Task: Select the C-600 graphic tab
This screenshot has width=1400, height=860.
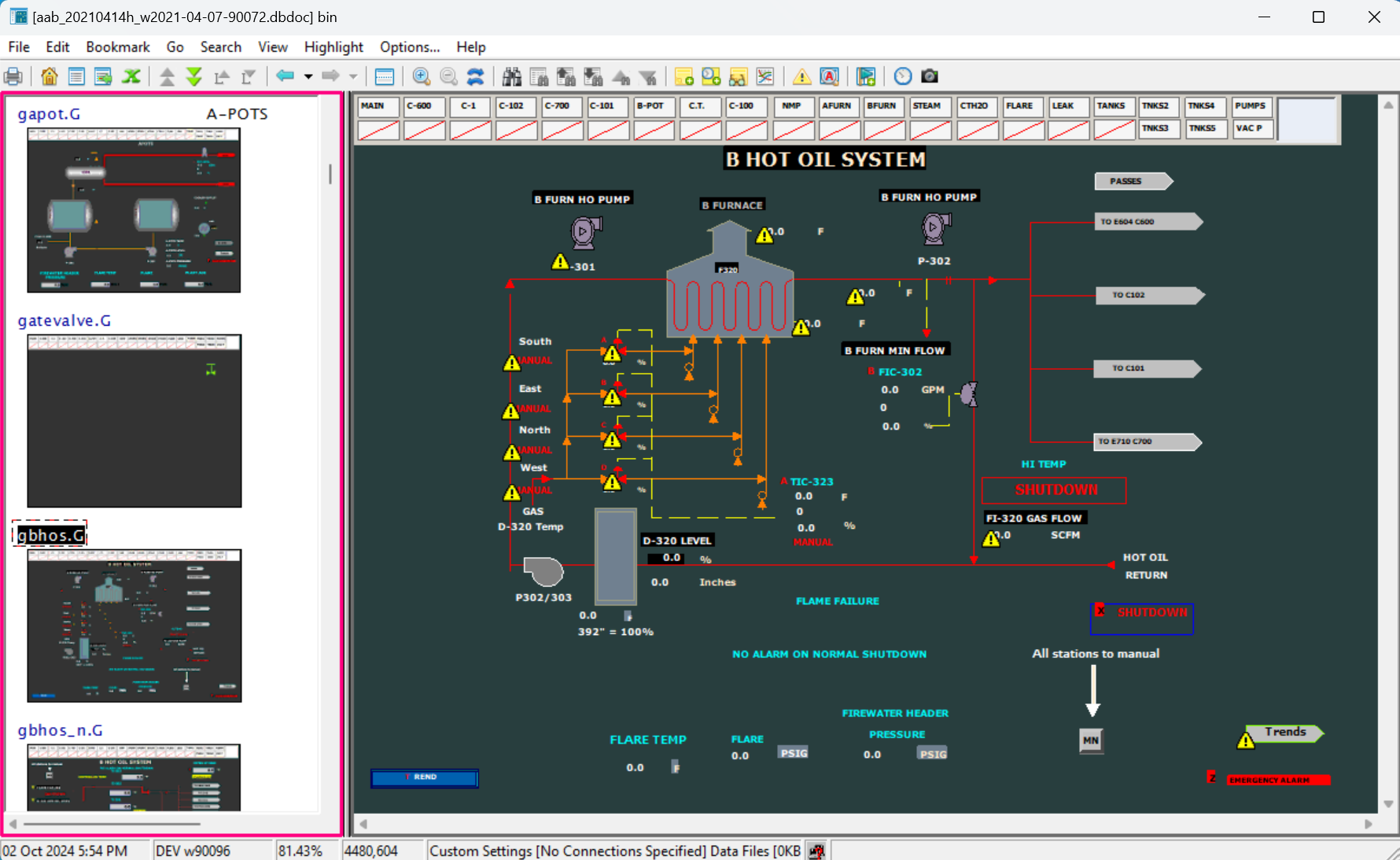Action: click(424, 106)
